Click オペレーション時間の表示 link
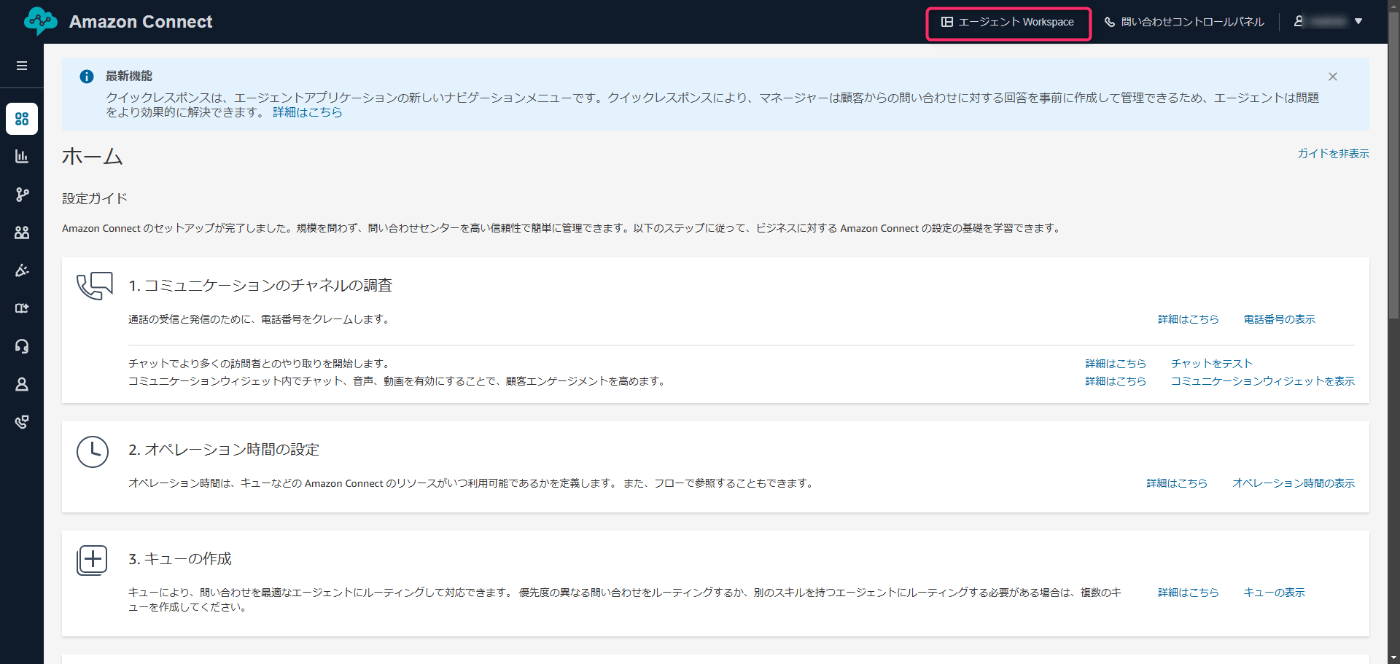Image resolution: width=1400 pixels, height=664 pixels. (x=1294, y=484)
